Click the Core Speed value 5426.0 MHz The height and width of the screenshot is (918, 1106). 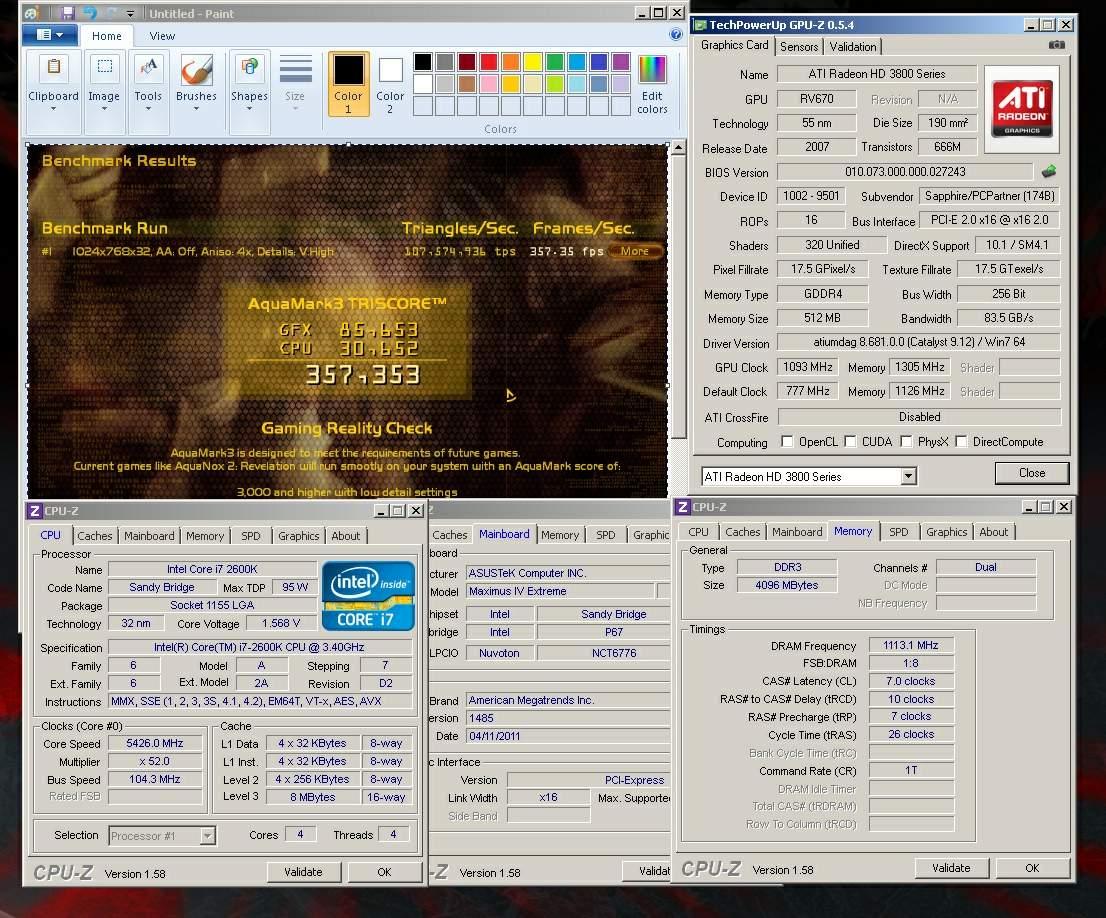[x=154, y=743]
